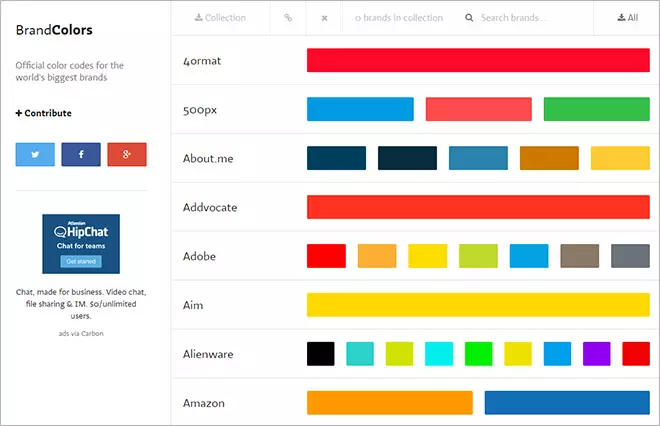Click the Alienware brand name

pyautogui.click(x=208, y=354)
